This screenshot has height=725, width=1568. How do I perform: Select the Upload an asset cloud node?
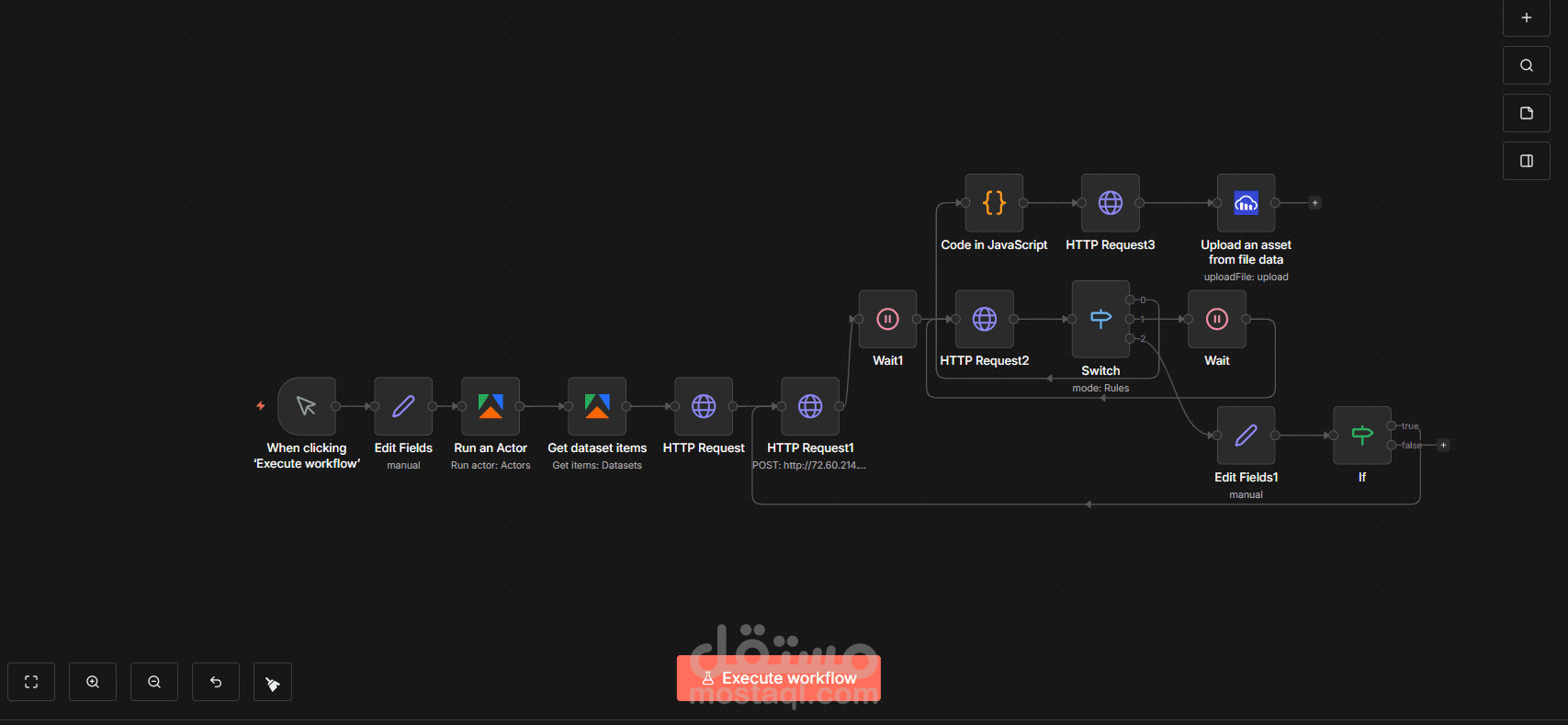(1246, 203)
